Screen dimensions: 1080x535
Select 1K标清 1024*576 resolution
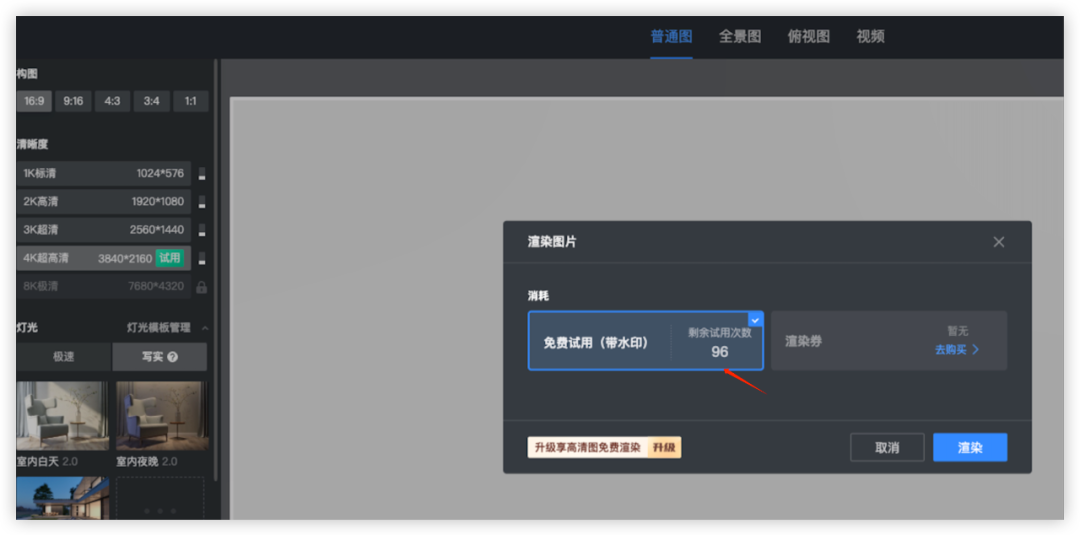103,174
